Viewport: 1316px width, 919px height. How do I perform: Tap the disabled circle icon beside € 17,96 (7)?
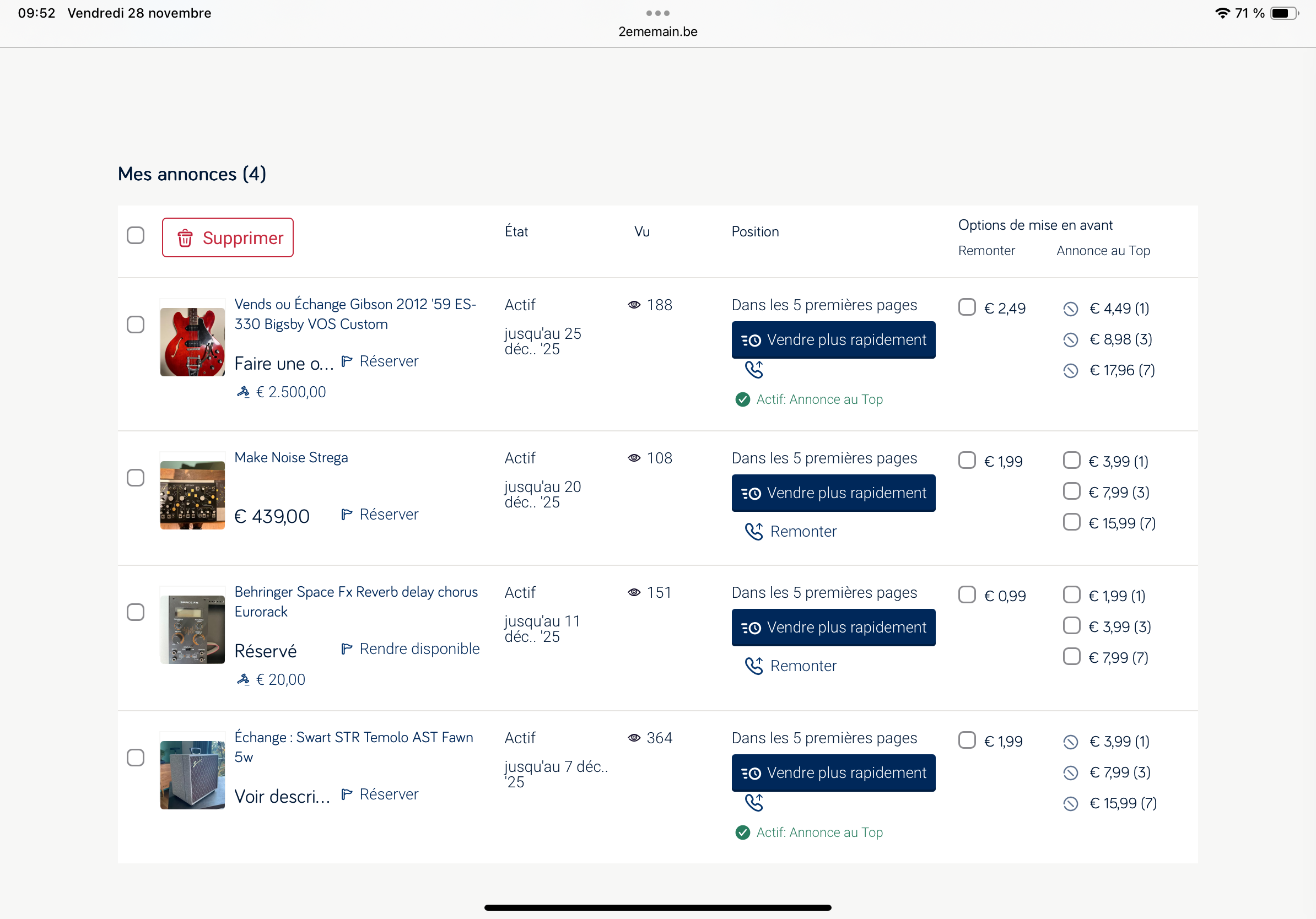(x=1070, y=371)
